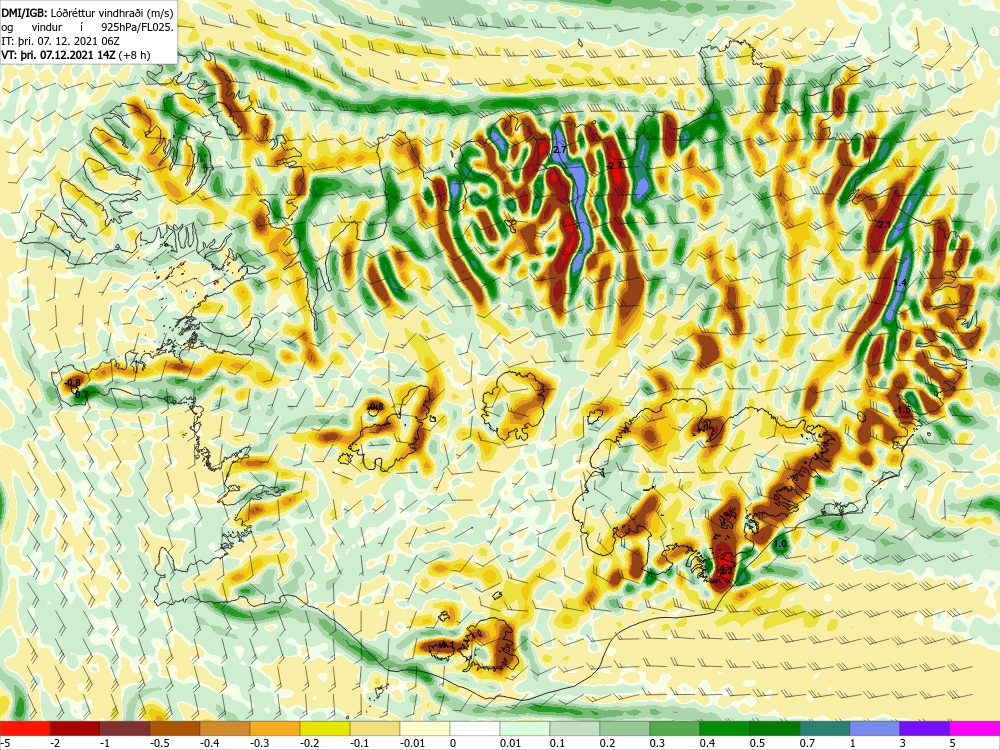The width and height of the screenshot is (1000, 750).
Task: Click the purple legend swatch above 3
Action: (x=925, y=728)
